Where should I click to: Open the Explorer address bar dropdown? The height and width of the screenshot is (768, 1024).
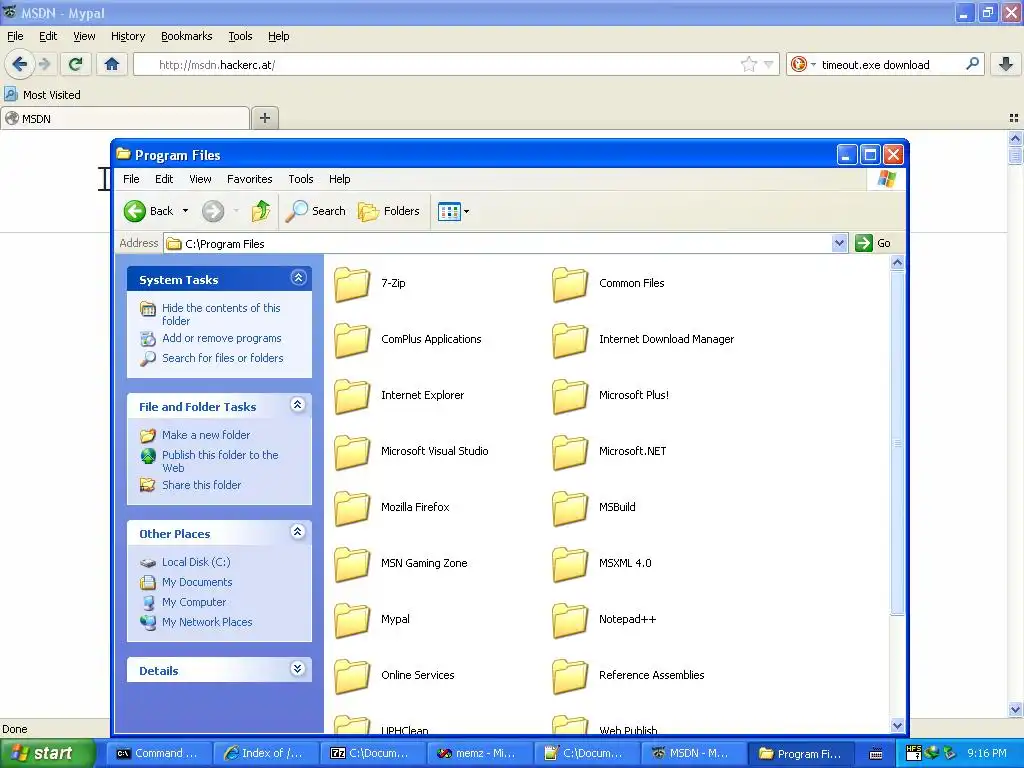pos(840,244)
